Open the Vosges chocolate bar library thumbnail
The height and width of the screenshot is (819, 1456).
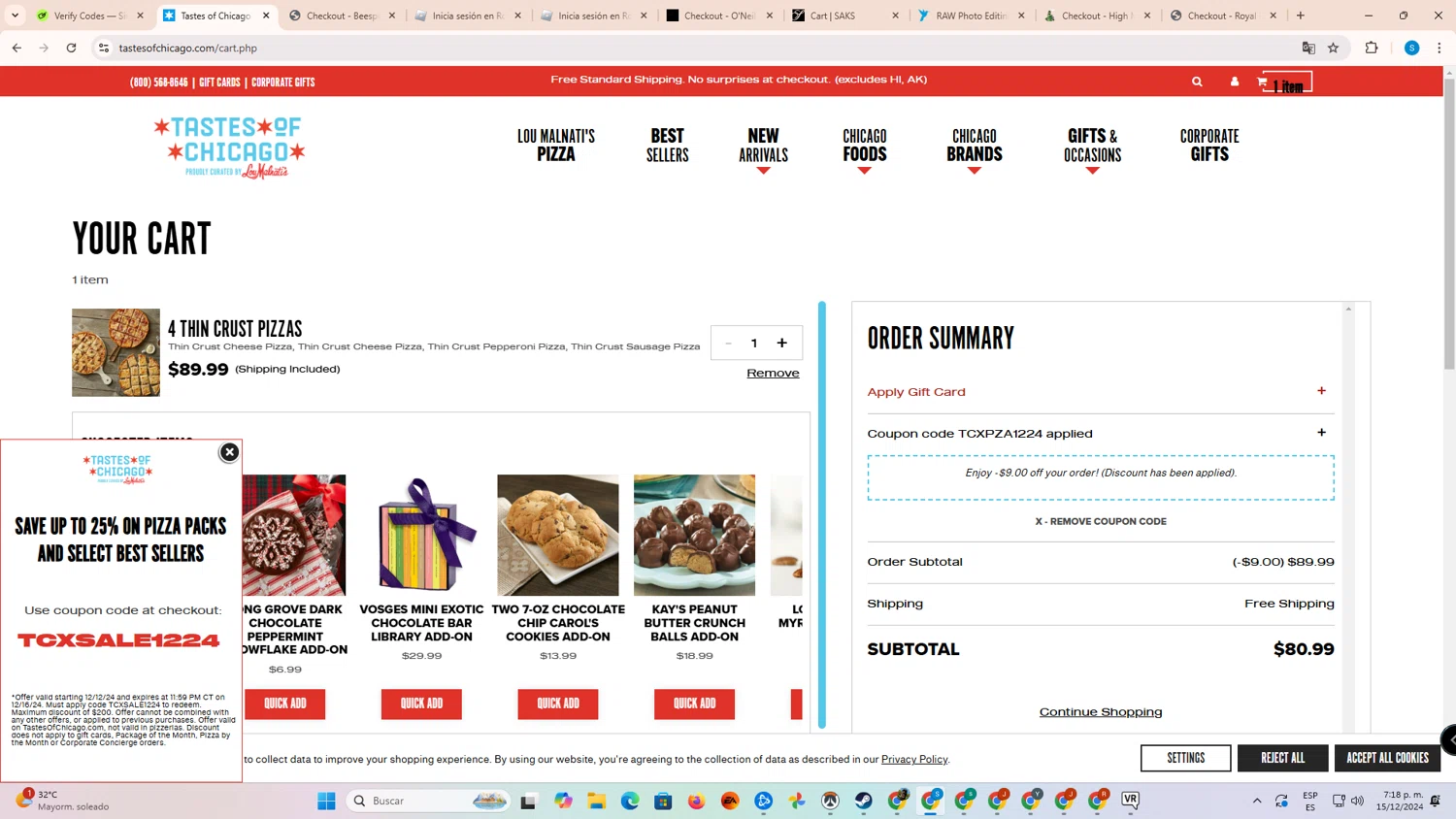(x=421, y=535)
